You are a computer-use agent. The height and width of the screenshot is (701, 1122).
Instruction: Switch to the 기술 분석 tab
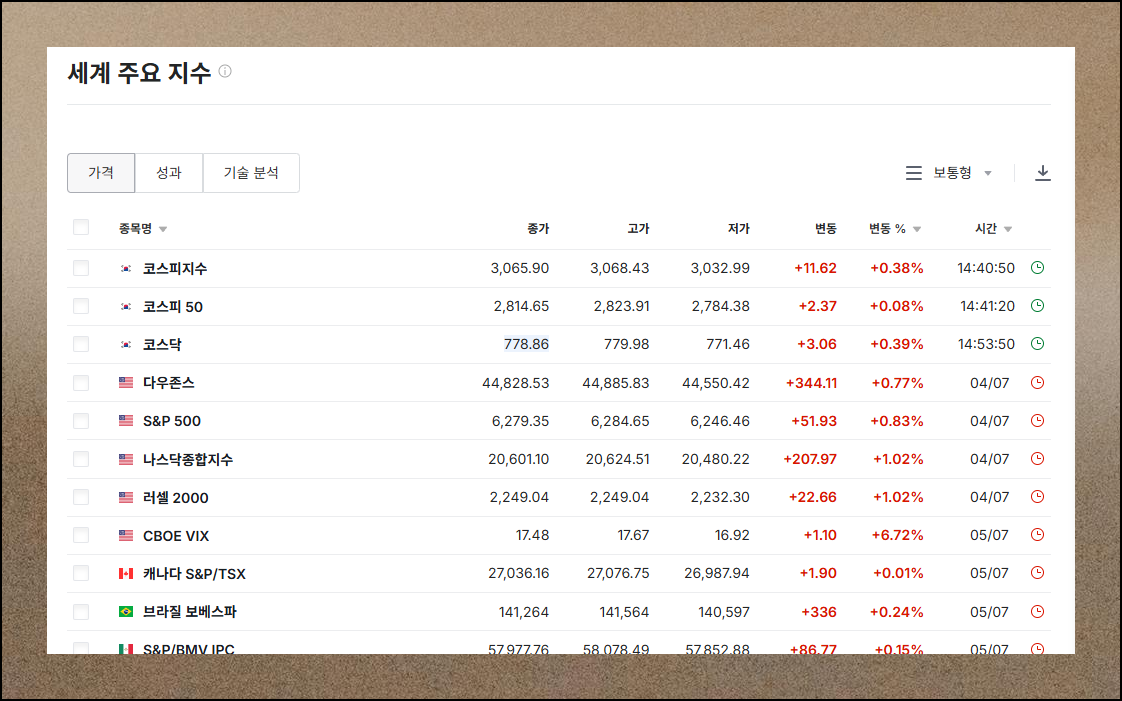tap(251, 172)
